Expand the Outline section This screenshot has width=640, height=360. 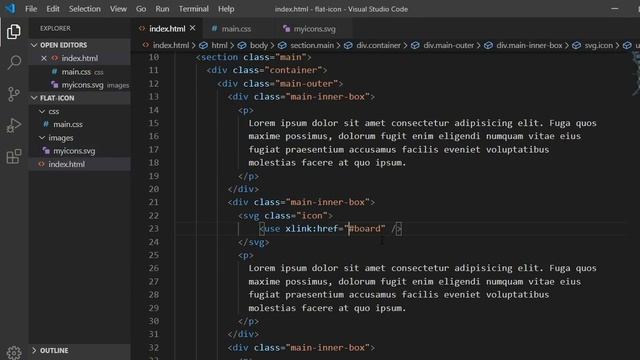80,350
